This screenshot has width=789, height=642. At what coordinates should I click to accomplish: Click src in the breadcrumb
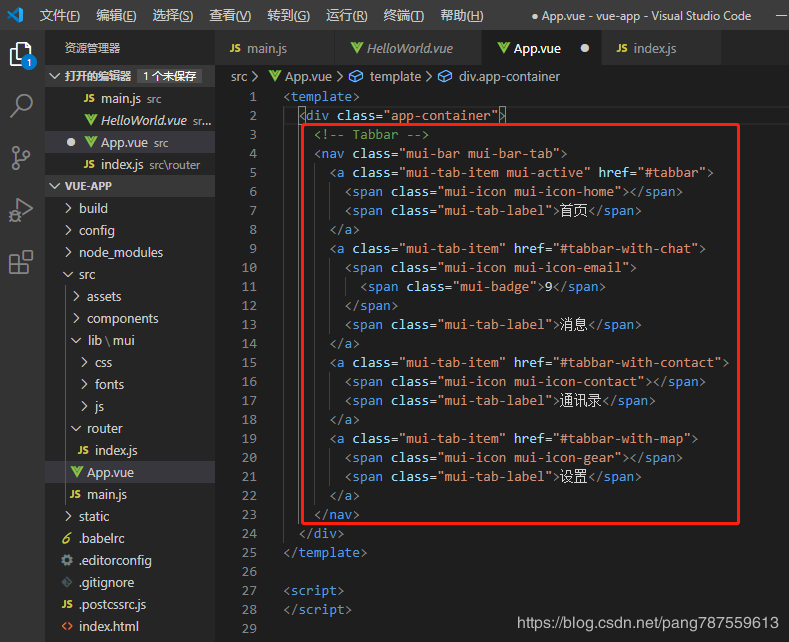pos(239,76)
